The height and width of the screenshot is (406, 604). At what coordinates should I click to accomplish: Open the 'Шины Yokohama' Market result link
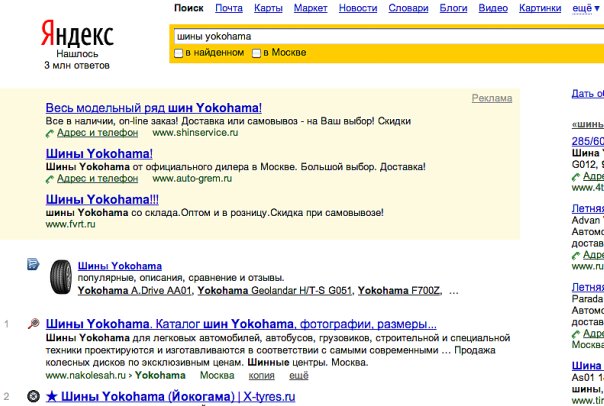(x=120, y=266)
